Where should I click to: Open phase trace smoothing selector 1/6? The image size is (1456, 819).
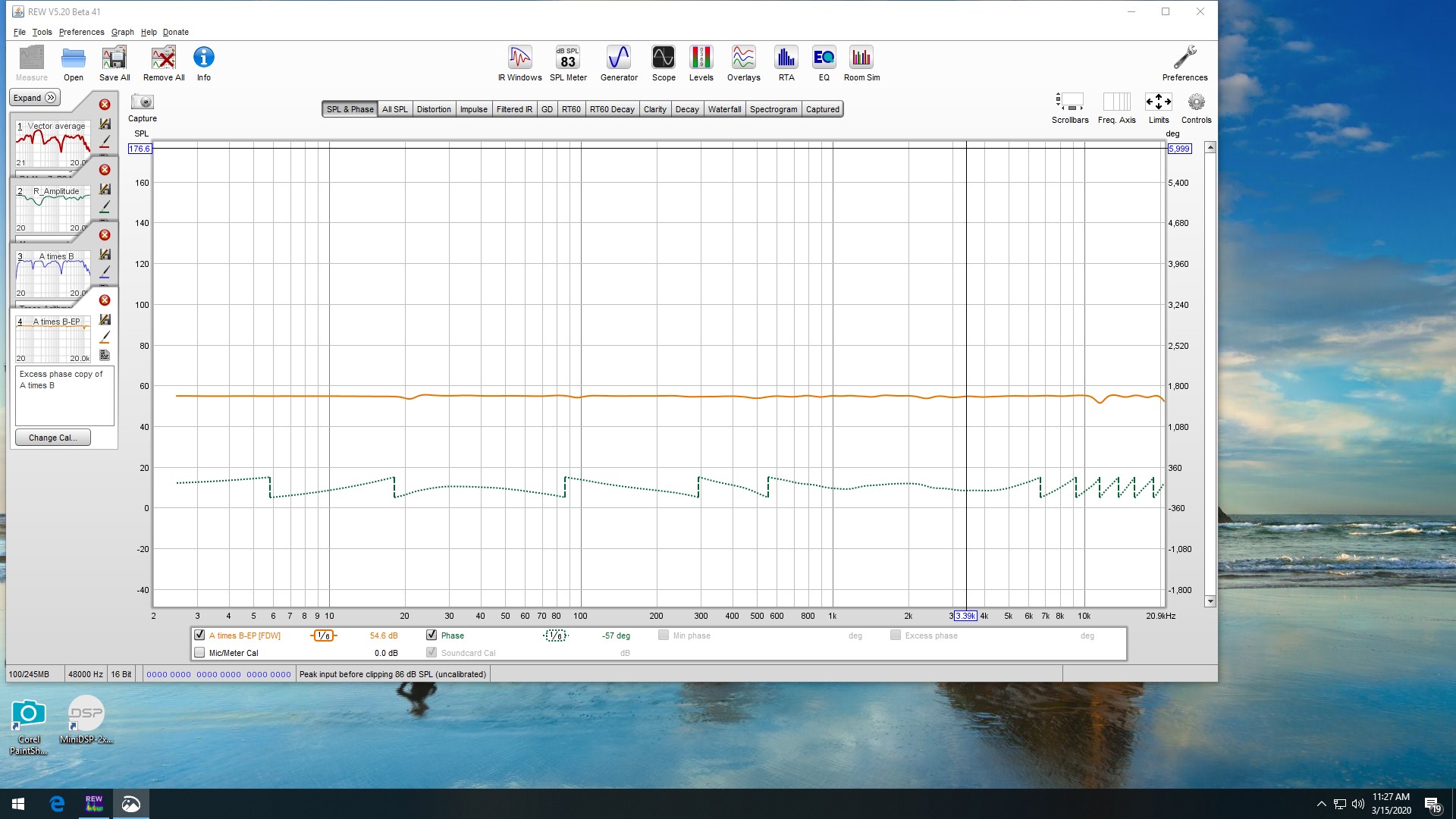click(556, 635)
